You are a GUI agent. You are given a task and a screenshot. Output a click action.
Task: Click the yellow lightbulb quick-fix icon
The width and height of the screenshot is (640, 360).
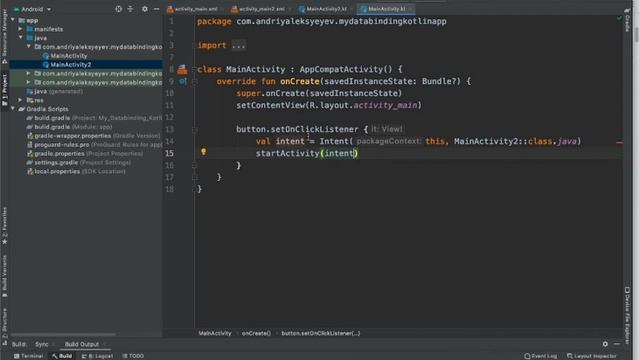[x=203, y=152]
